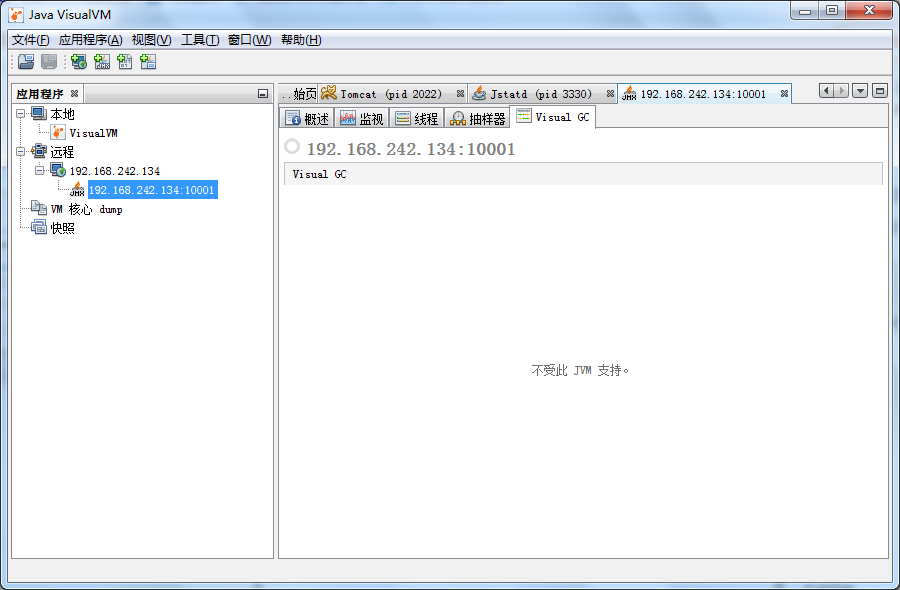900x590 pixels.
Task: Open the 监视 subtab
Action: tap(362, 118)
